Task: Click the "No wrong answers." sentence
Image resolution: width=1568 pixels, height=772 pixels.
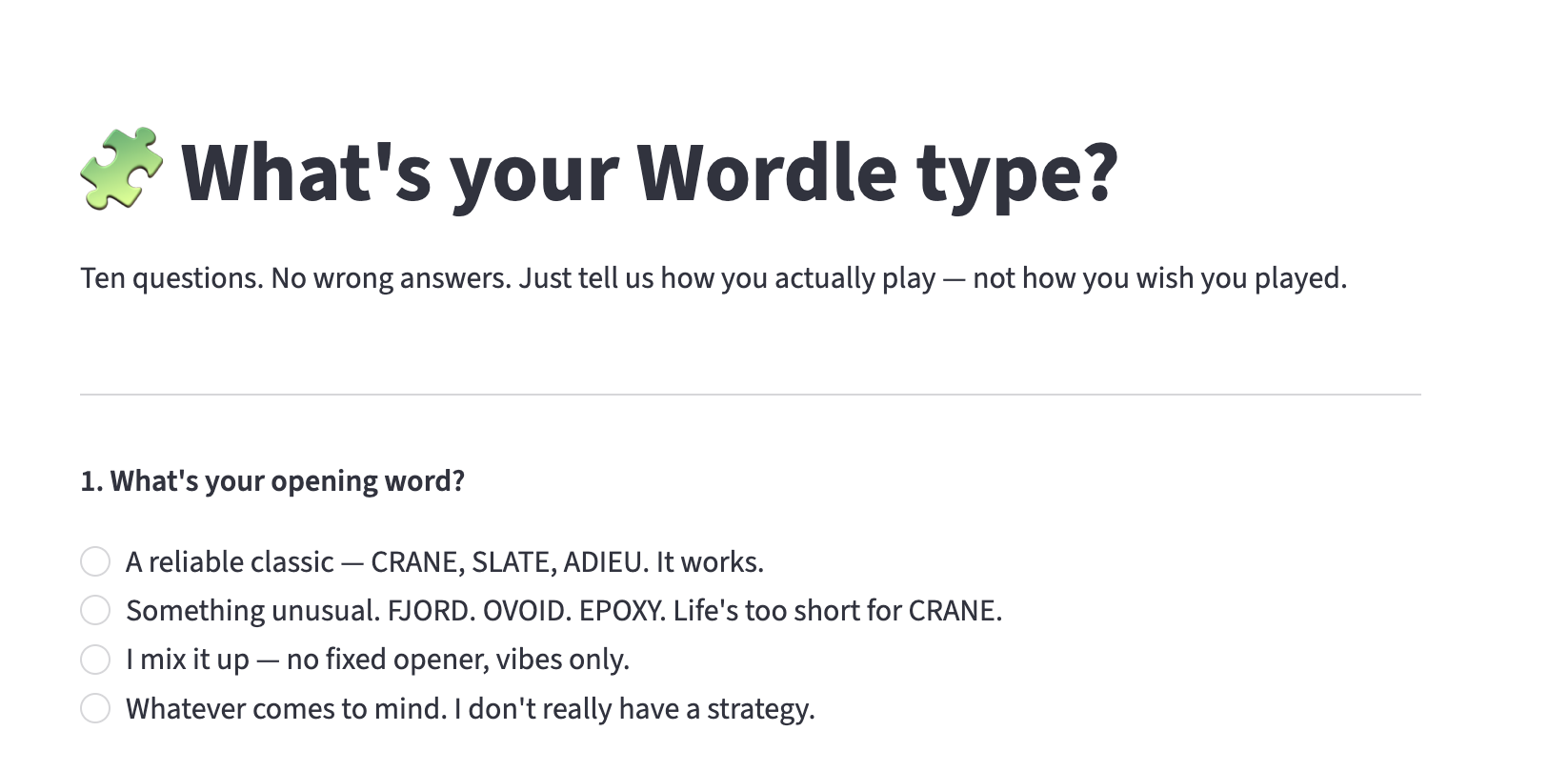Action: (391, 278)
